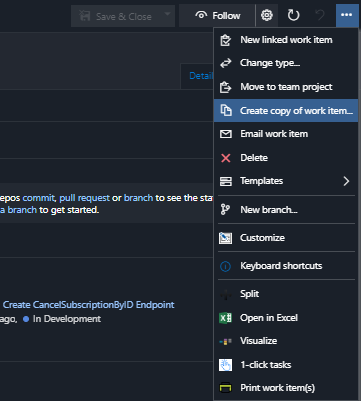361x401 pixels.
Task: Click the red X Delete icon
Action: [x=226, y=158]
